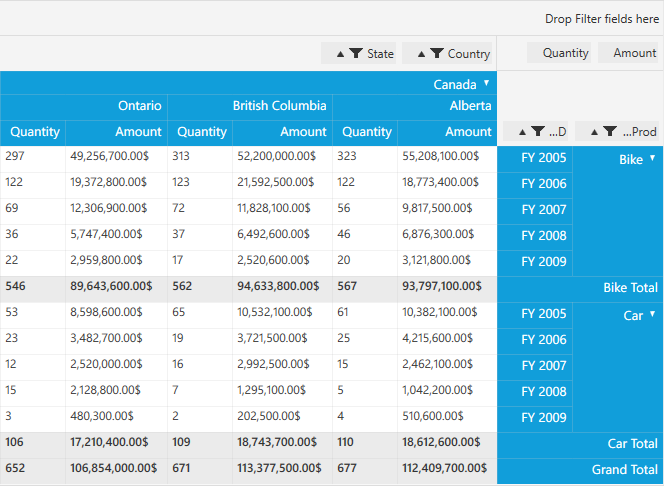Viewport: 664px width, 486px height.
Task: Open the filter icon on Country field
Action: (437, 53)
